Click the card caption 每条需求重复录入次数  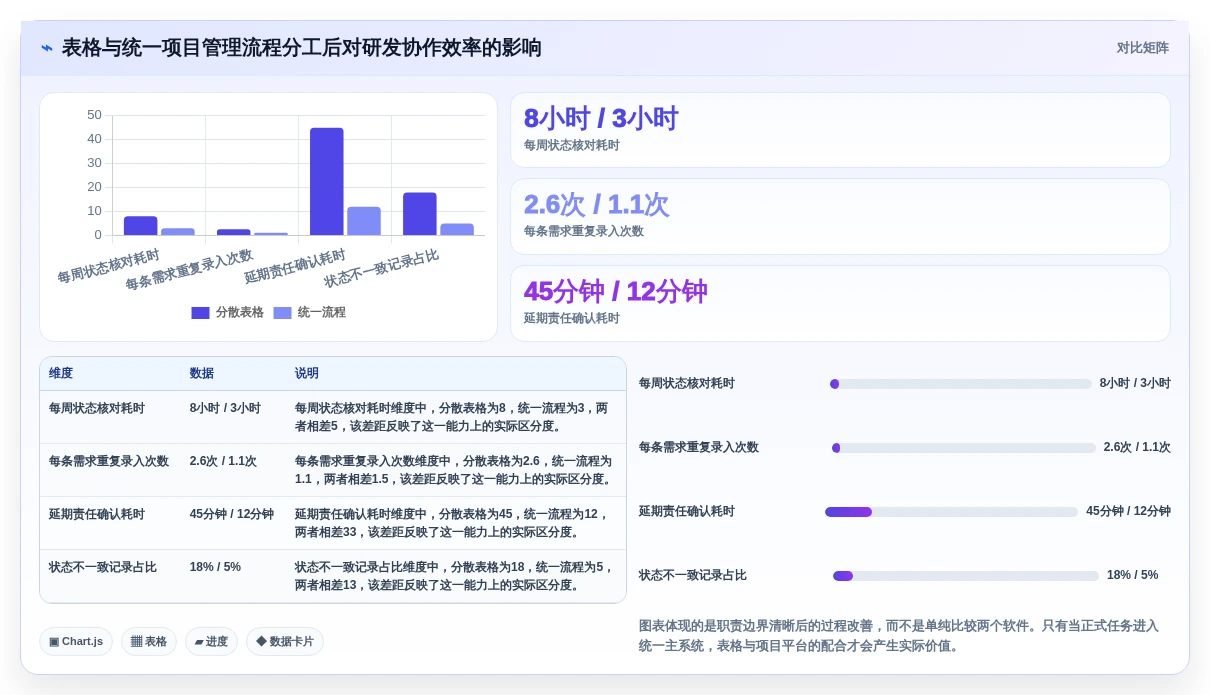584,231
